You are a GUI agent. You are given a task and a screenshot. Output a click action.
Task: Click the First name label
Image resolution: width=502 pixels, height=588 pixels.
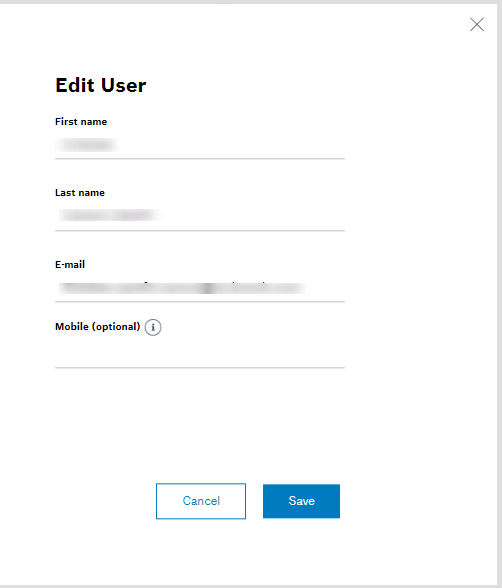pos(81,122)
